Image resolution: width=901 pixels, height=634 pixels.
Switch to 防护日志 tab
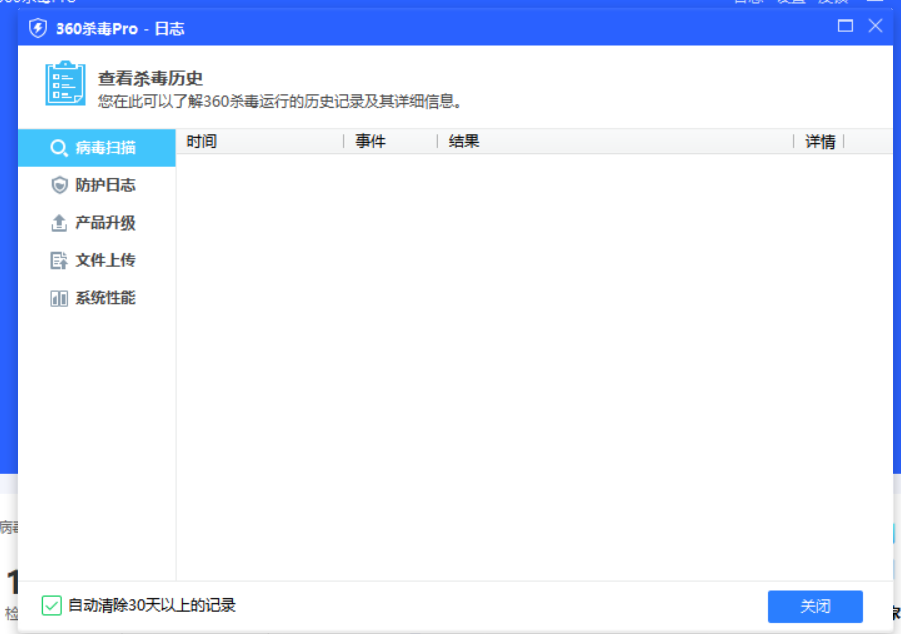(97, 185)
